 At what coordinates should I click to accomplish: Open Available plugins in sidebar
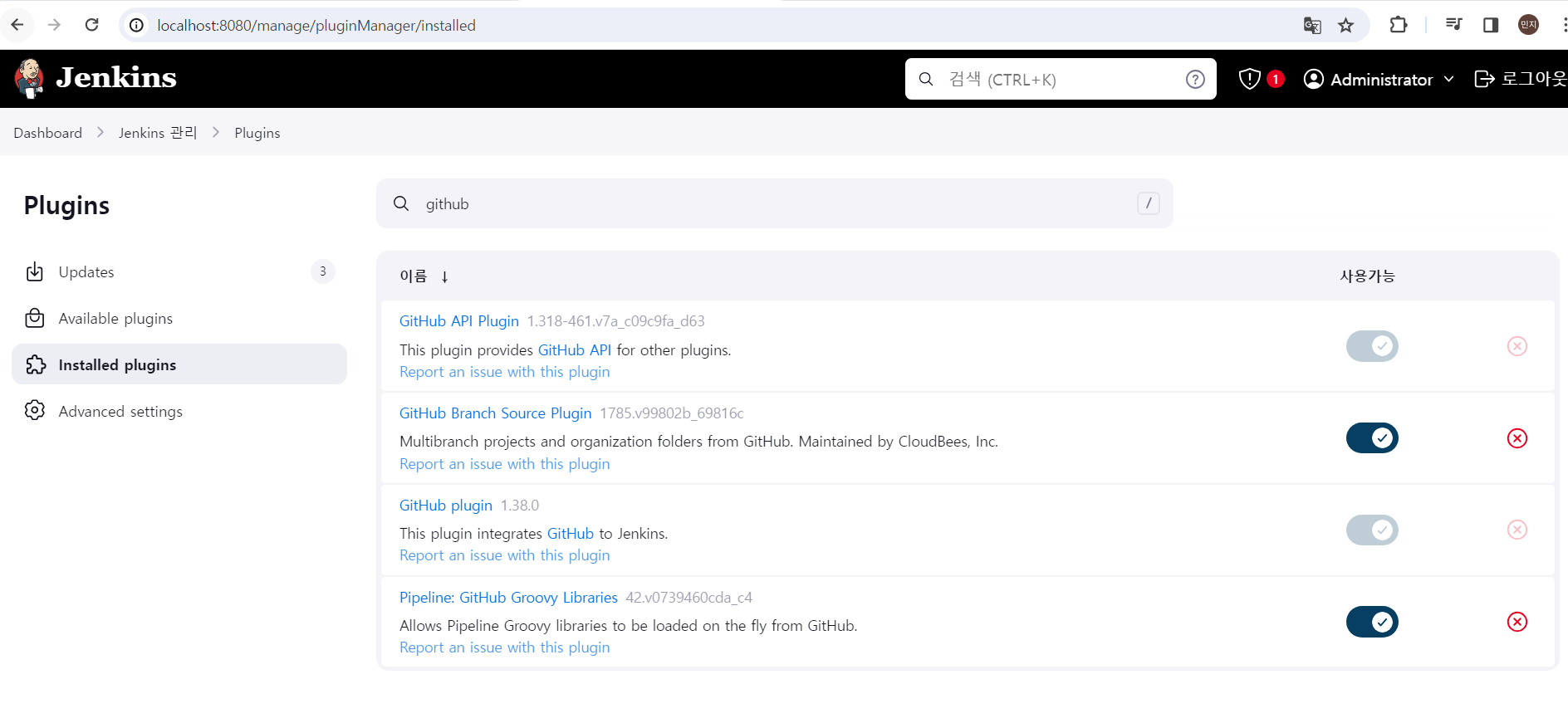pos(179,318)
